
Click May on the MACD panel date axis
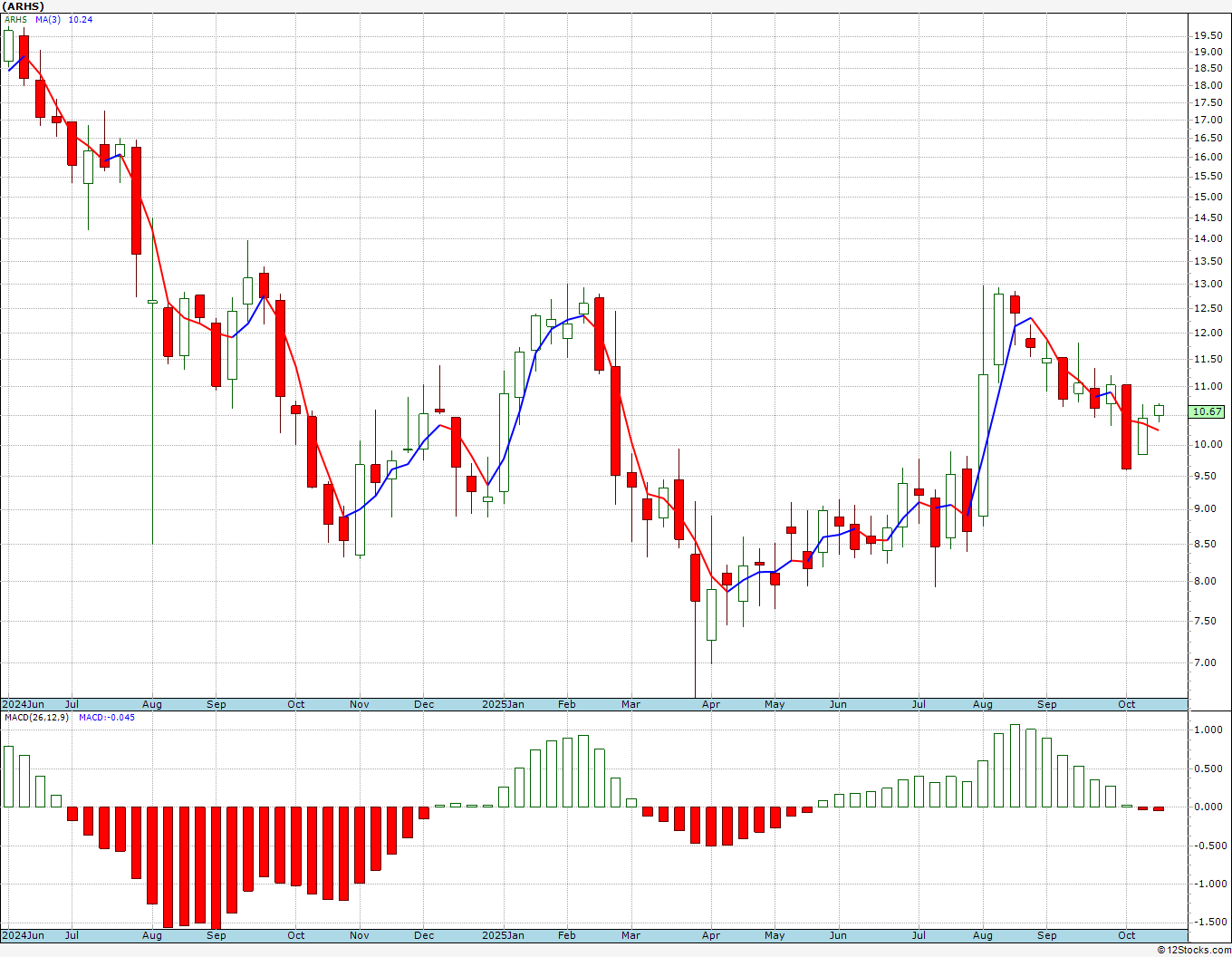[x=775, y=935]
